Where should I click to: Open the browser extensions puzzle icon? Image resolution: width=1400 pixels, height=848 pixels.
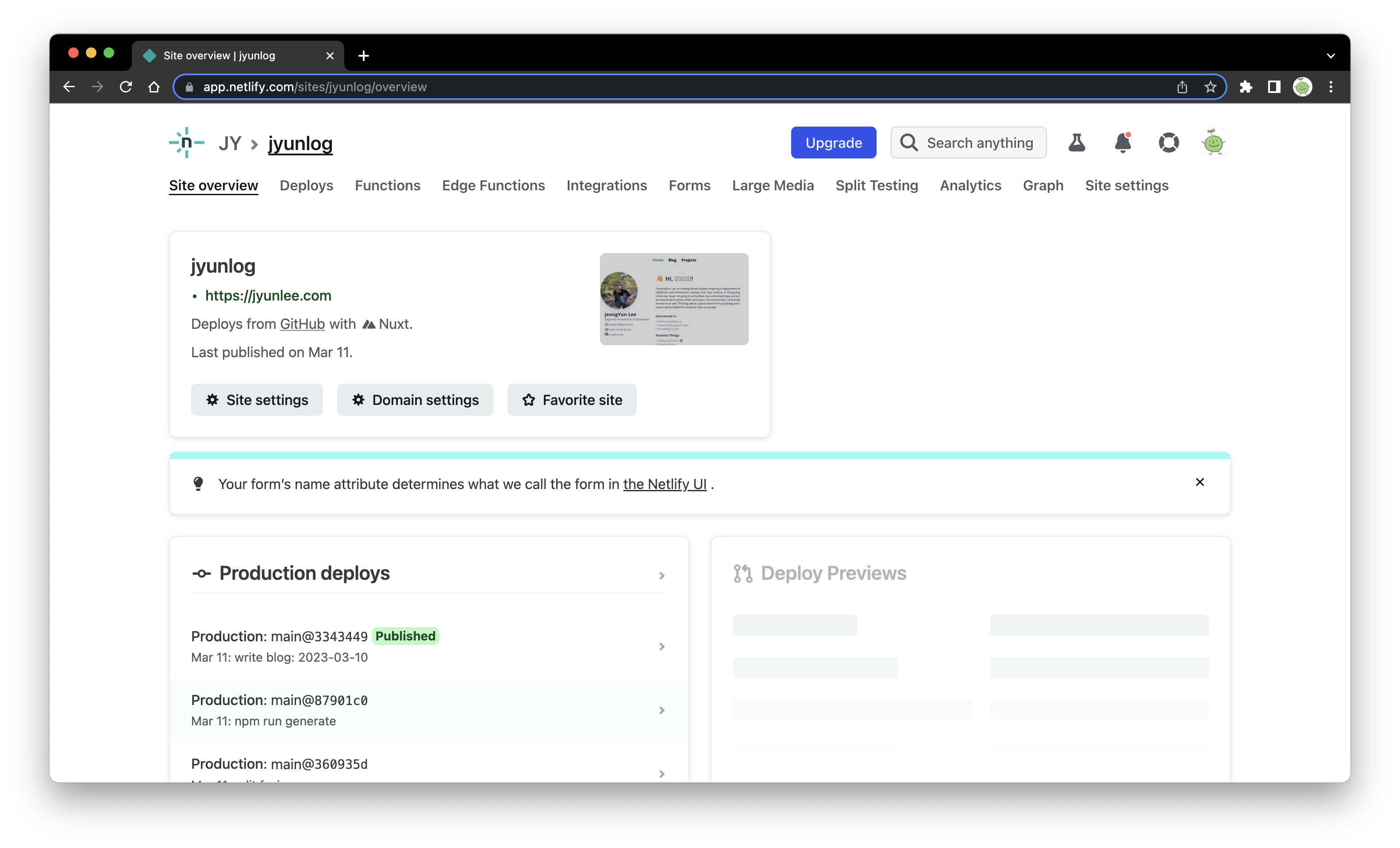[x=1246, y=87]
